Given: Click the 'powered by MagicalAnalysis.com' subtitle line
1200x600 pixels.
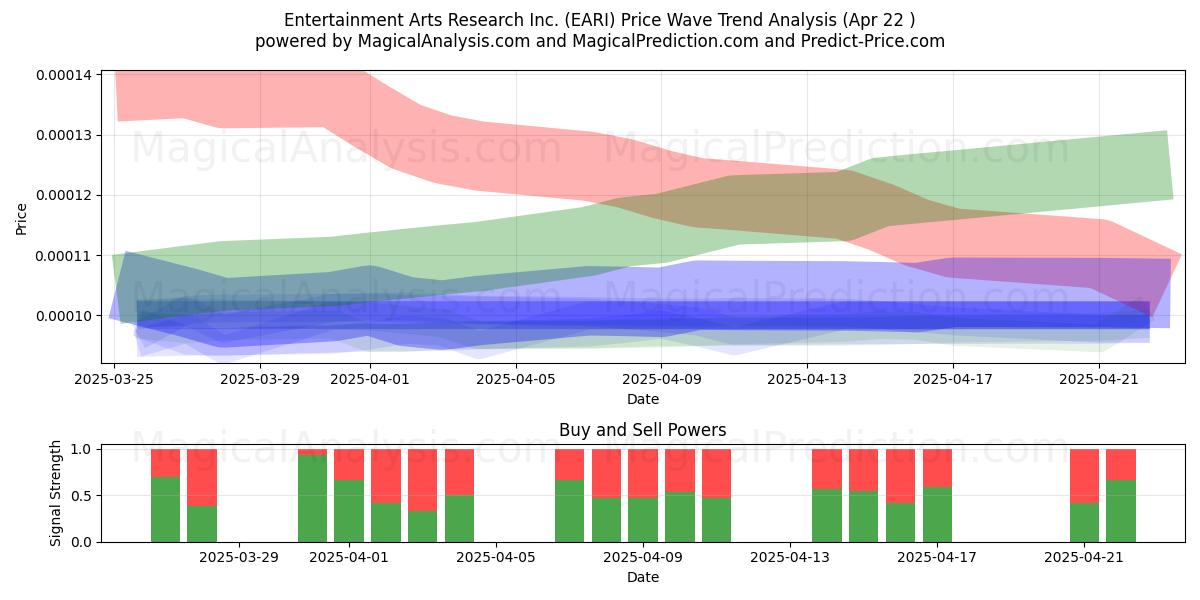Looking at the screenshot, I should (600, 41).
